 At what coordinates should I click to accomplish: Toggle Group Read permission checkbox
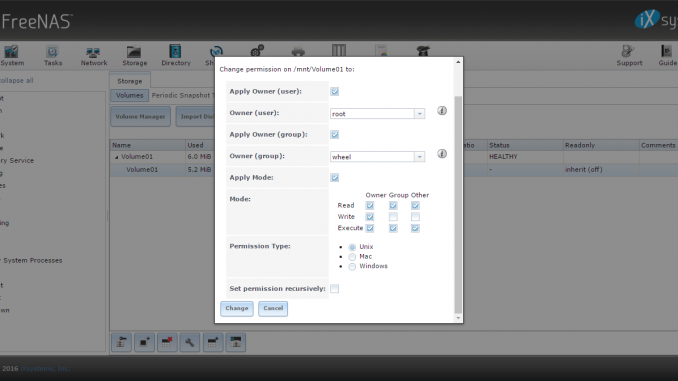tap(393, 205)
